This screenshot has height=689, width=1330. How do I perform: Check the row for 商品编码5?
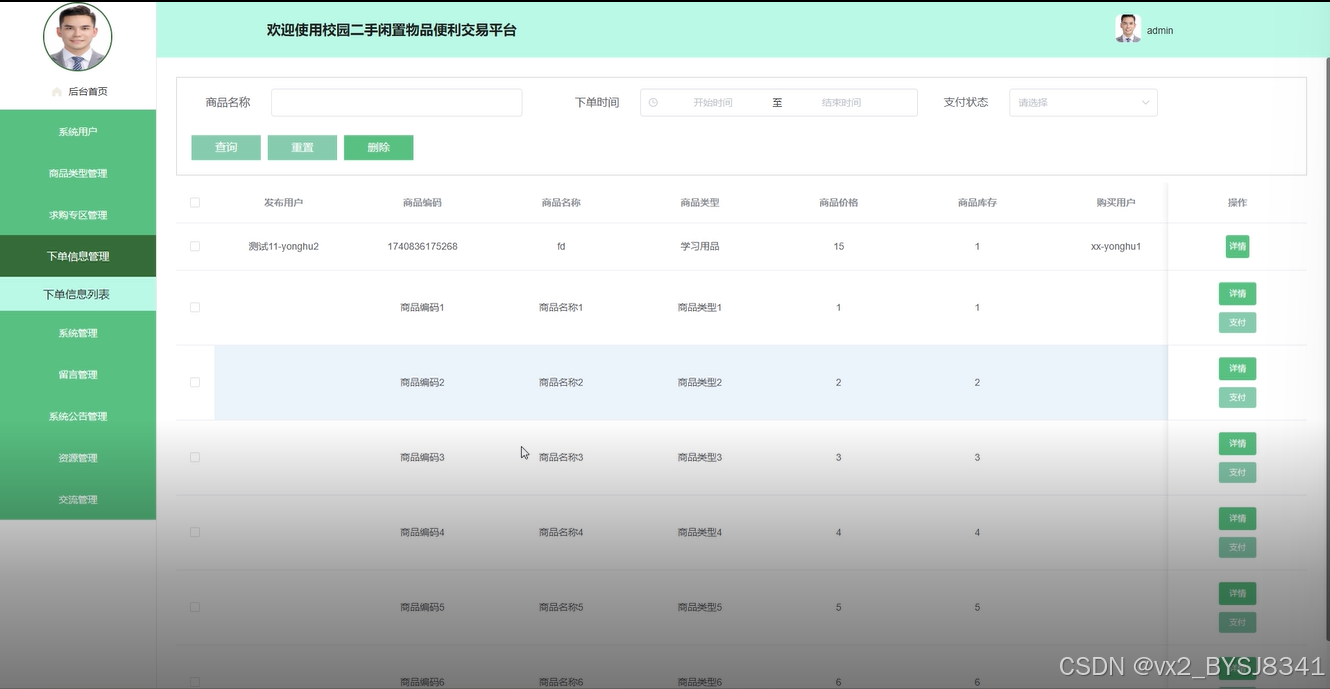[x=195, y=607]
